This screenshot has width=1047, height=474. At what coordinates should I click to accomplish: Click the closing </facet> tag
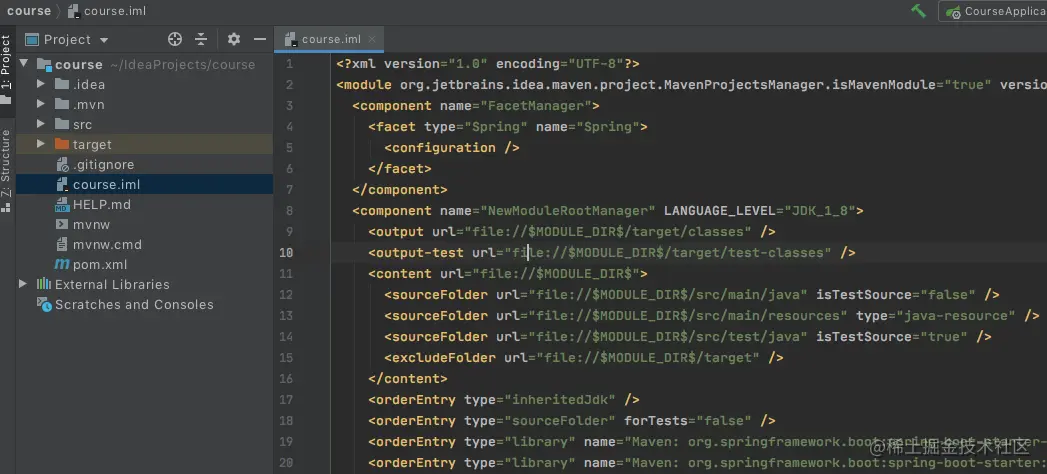(400, 168)
